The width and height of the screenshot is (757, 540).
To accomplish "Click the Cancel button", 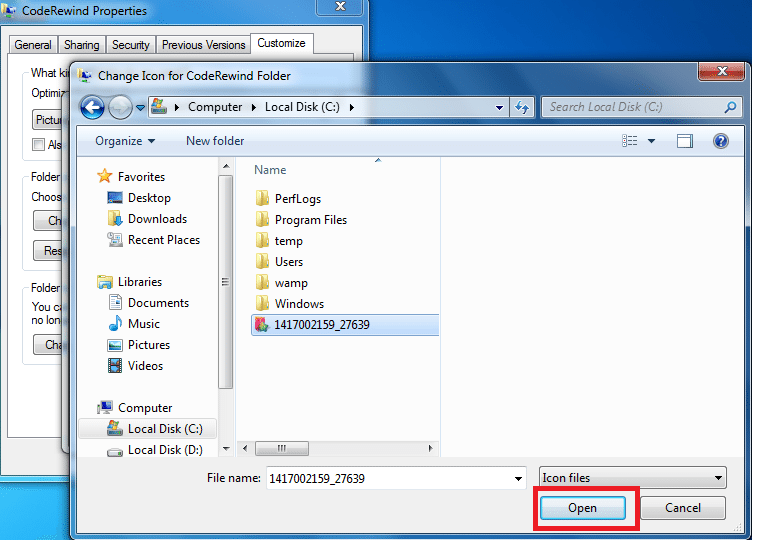I will click(x=683, y=508).
